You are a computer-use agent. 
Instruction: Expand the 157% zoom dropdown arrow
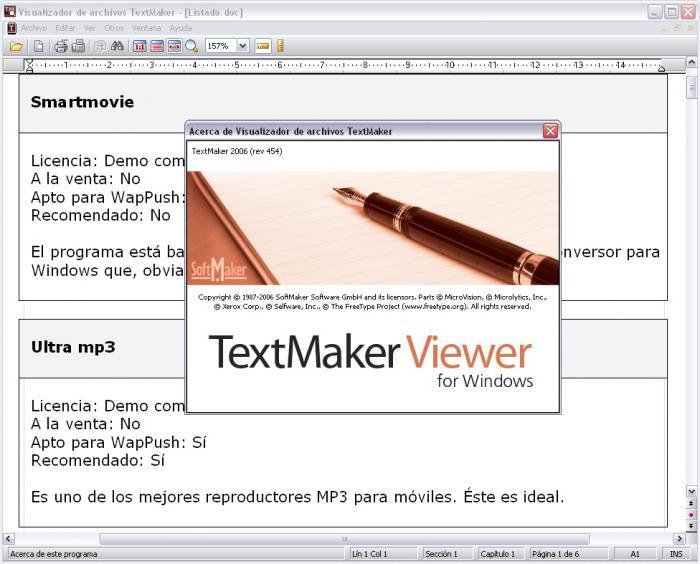click(242, 46)
